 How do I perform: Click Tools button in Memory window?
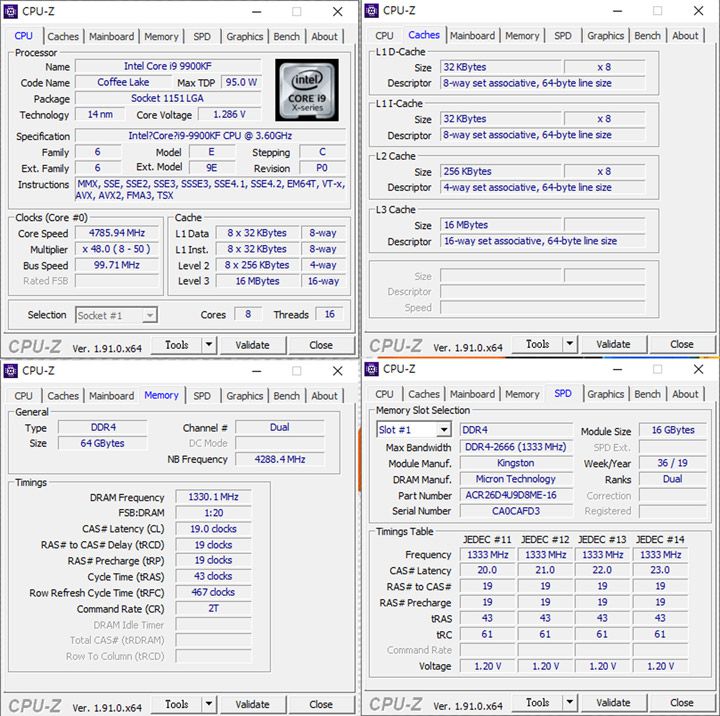[x=177, y=704]
